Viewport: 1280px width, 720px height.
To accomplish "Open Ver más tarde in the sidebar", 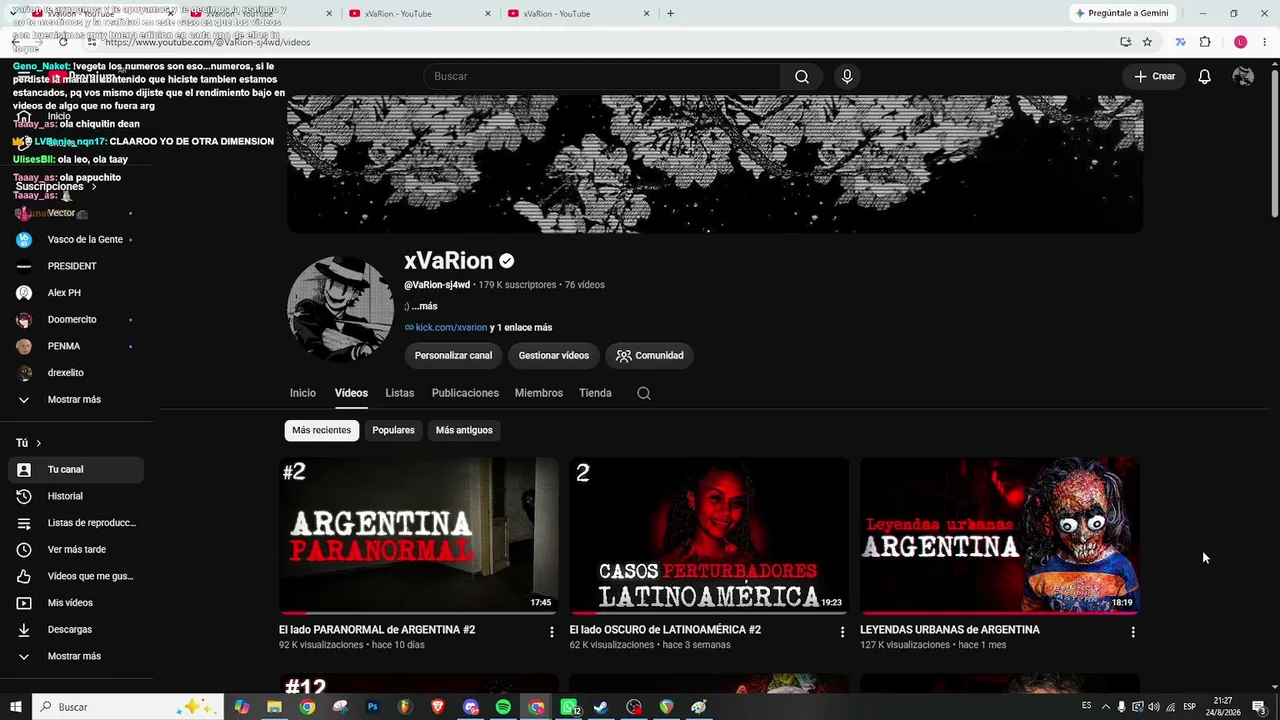I will pyautogui.click(x=76, y=549).
